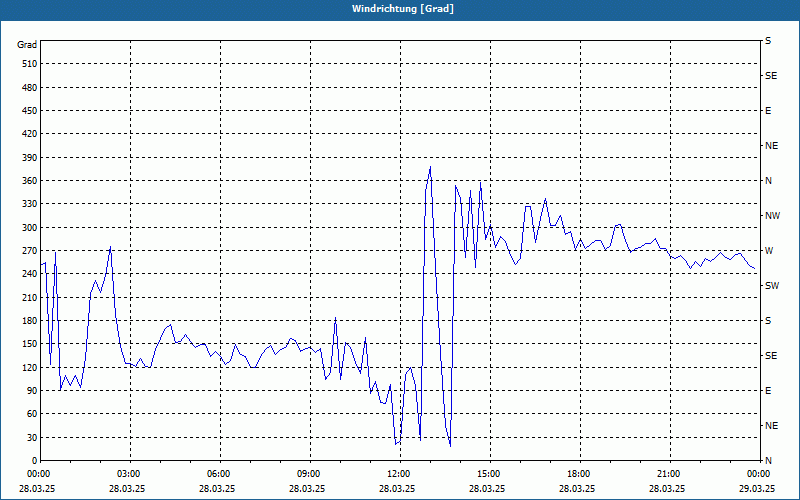Click the 15:00 time label
Screen dimensions: 800x500
click(x=490, y=474)
